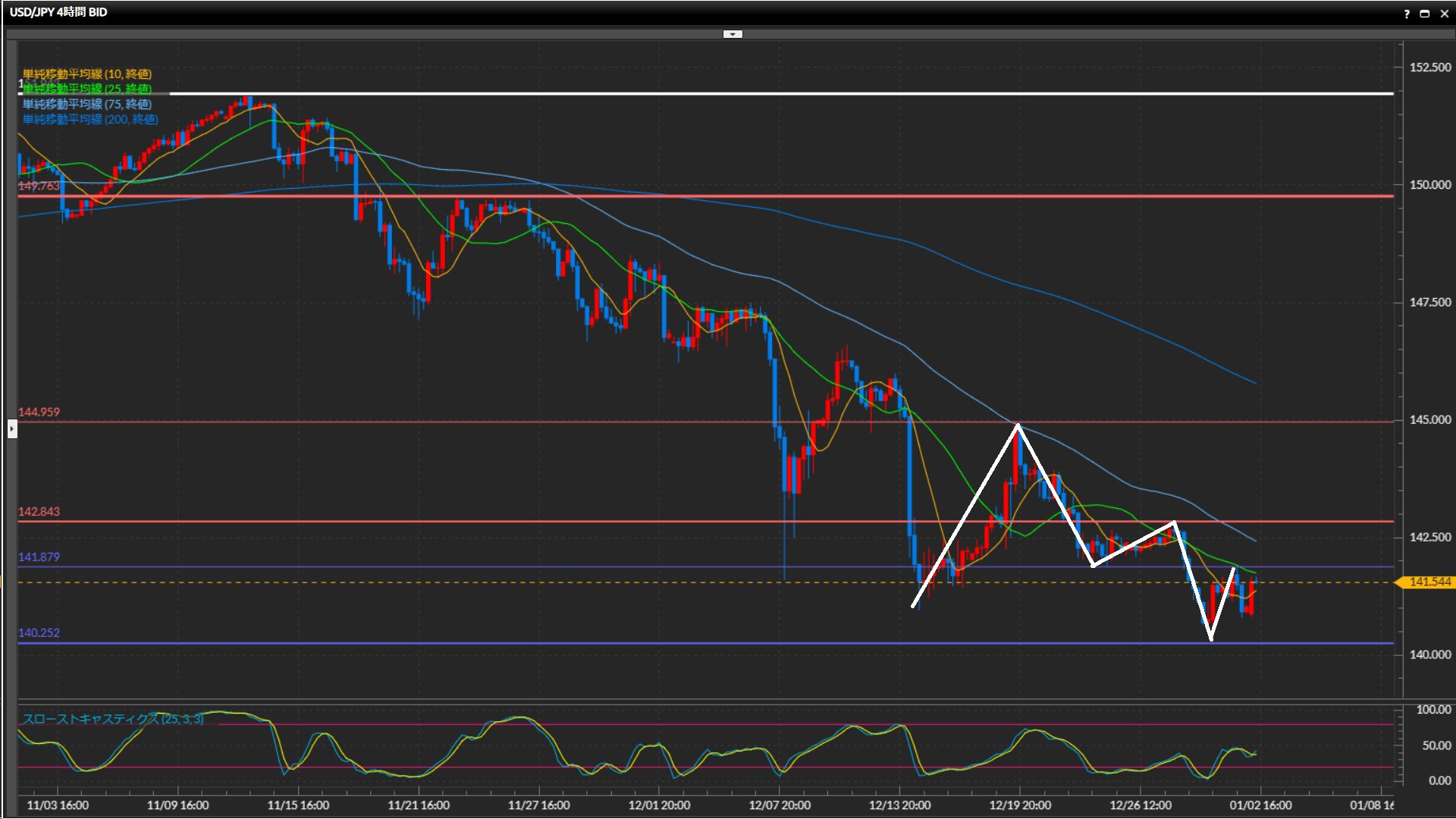The image size is (1456, 819).
Task: Select the 200-period moving average label
Action: 90,119
